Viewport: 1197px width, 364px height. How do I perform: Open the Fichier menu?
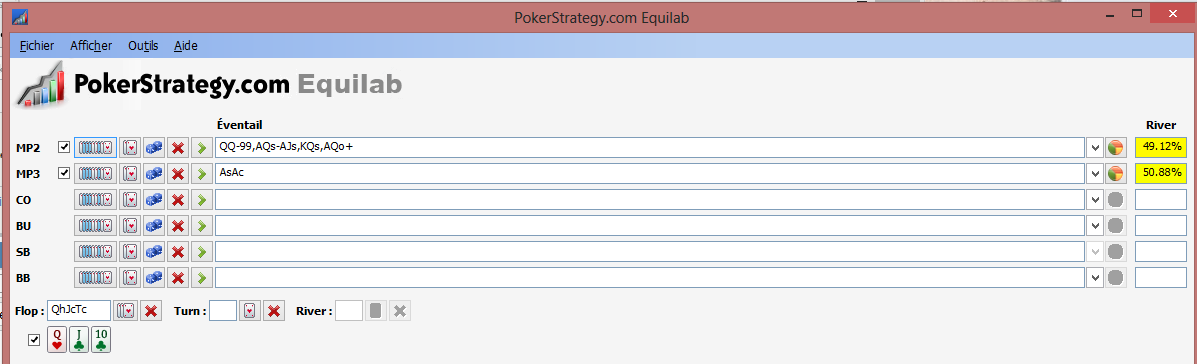(37, 46)
